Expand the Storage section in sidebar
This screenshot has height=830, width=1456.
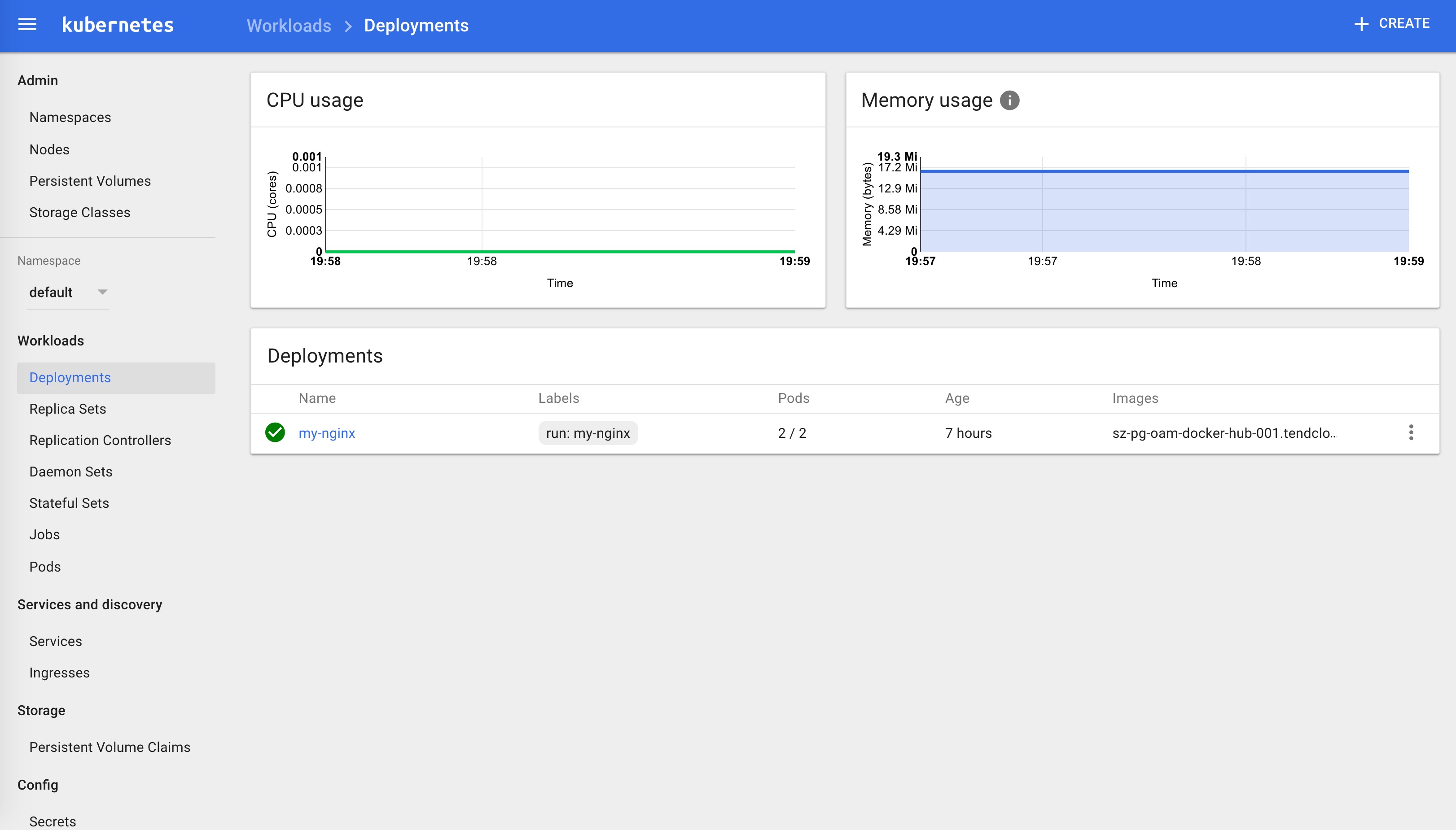coord(41,710)
